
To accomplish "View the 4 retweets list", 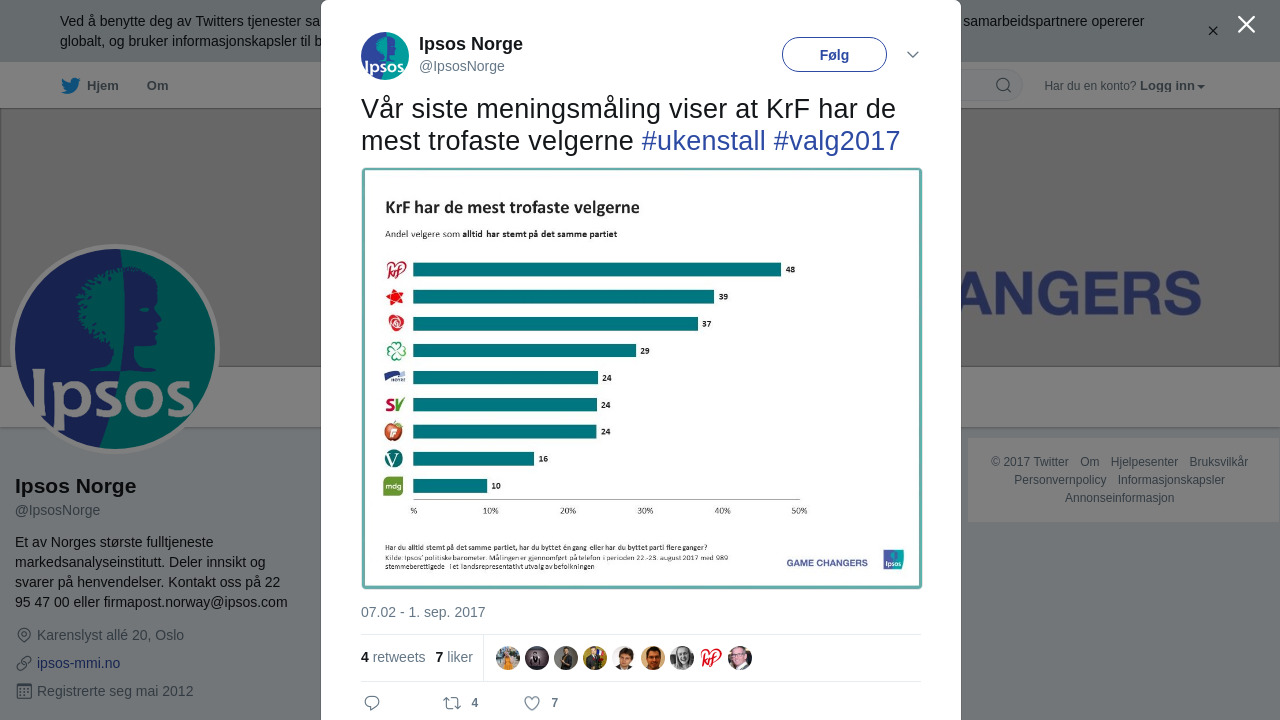I will click(393, 657).
